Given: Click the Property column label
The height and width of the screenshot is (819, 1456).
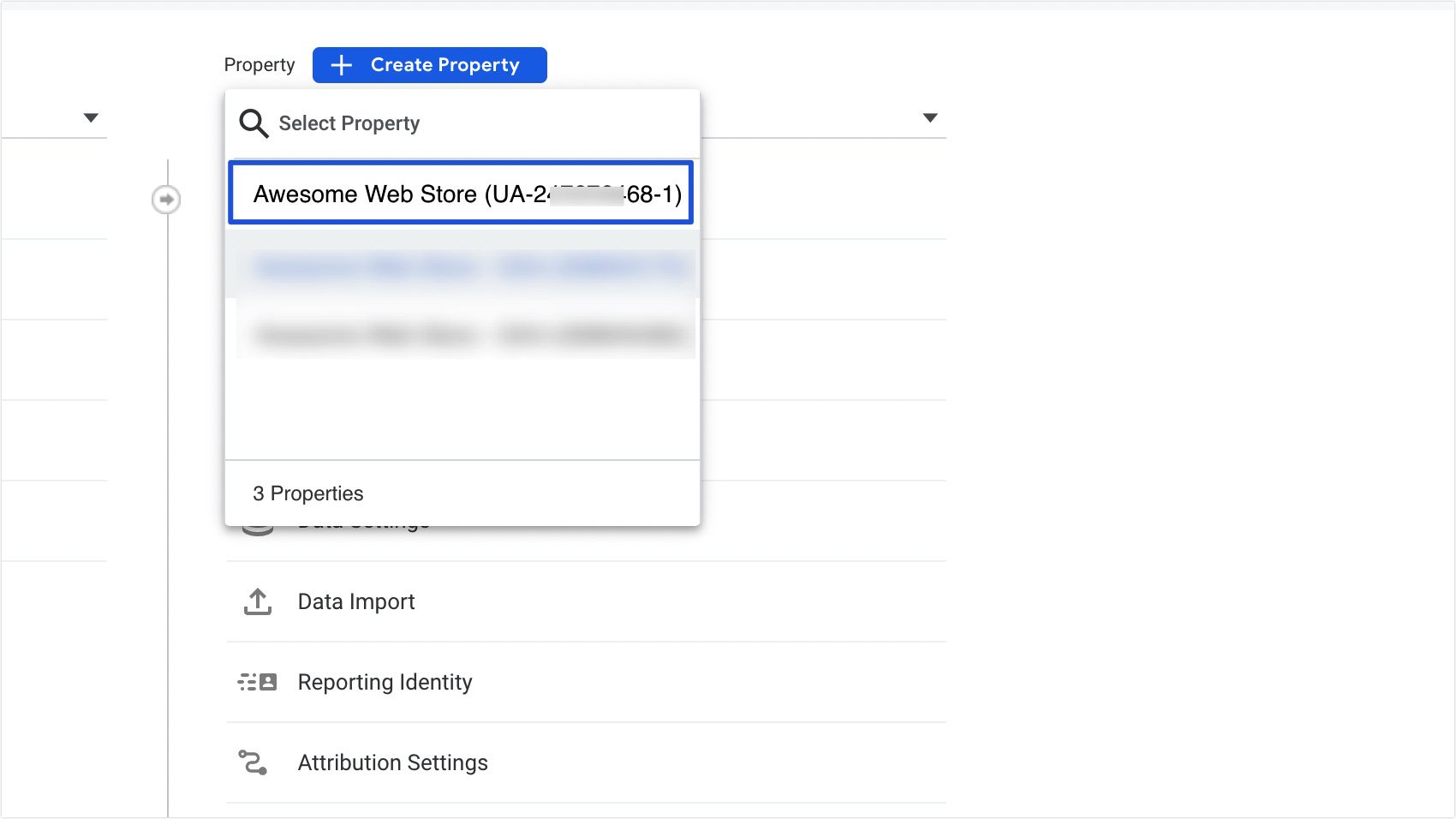Looking at the screenshot, I should pos(260,65).
